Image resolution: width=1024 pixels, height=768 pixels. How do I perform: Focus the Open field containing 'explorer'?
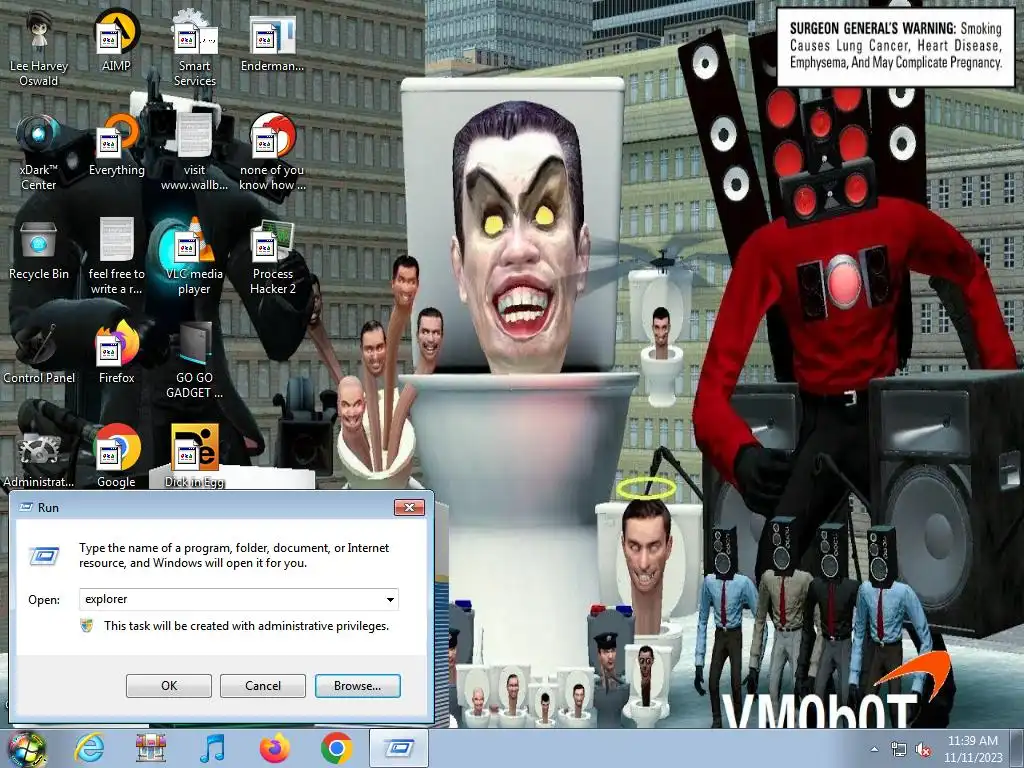coord(238,600)
